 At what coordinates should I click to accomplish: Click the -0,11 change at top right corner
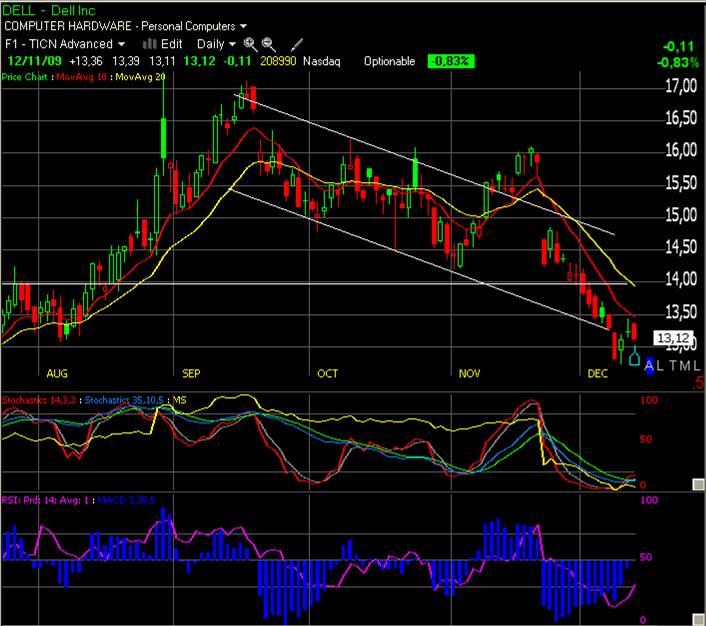click(679, 47)
